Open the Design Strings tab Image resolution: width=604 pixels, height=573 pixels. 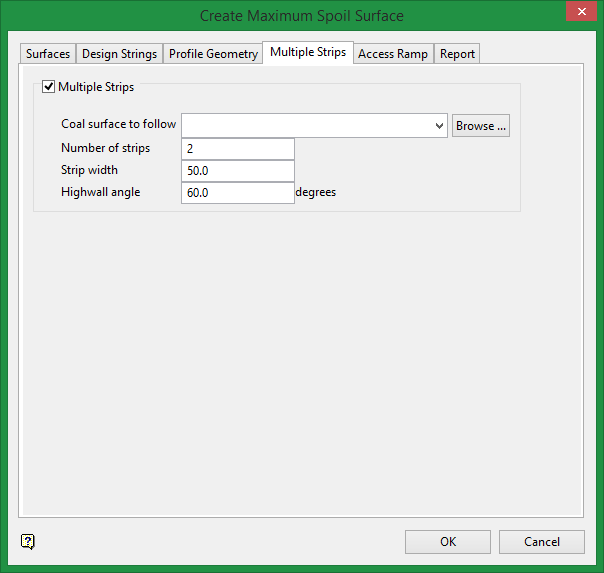click(x=119, y=54)
